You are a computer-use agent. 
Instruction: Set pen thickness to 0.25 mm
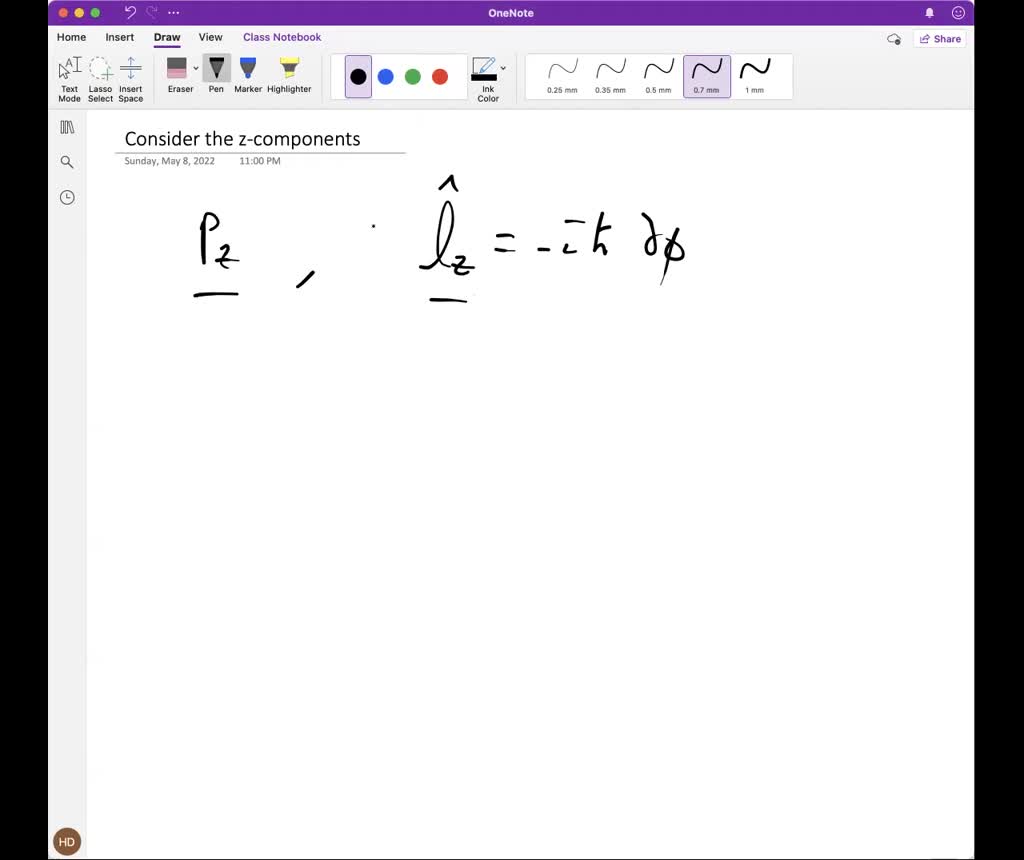point(562,76)
